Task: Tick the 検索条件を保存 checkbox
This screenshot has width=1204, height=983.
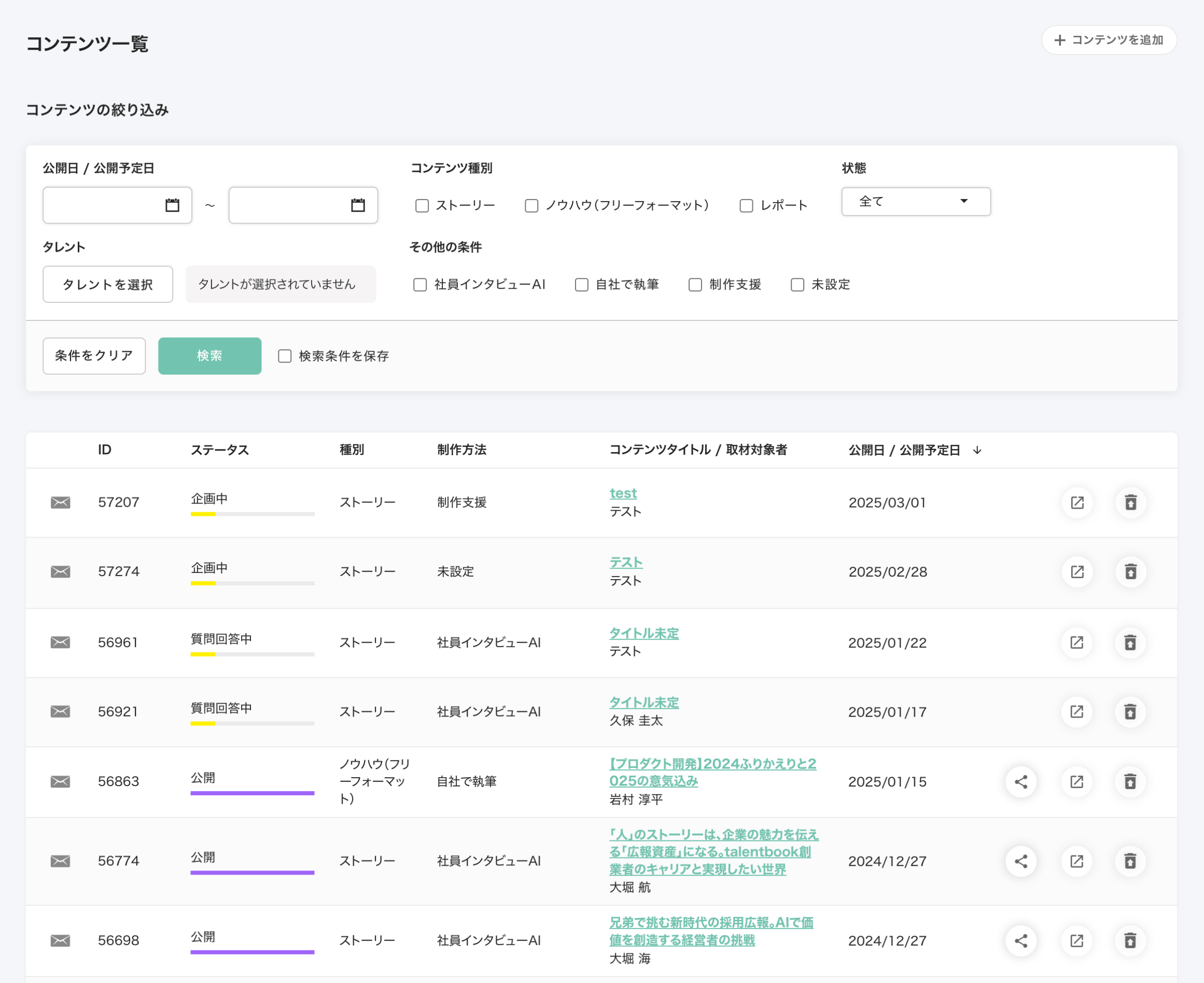Action: tap(285, 356)
